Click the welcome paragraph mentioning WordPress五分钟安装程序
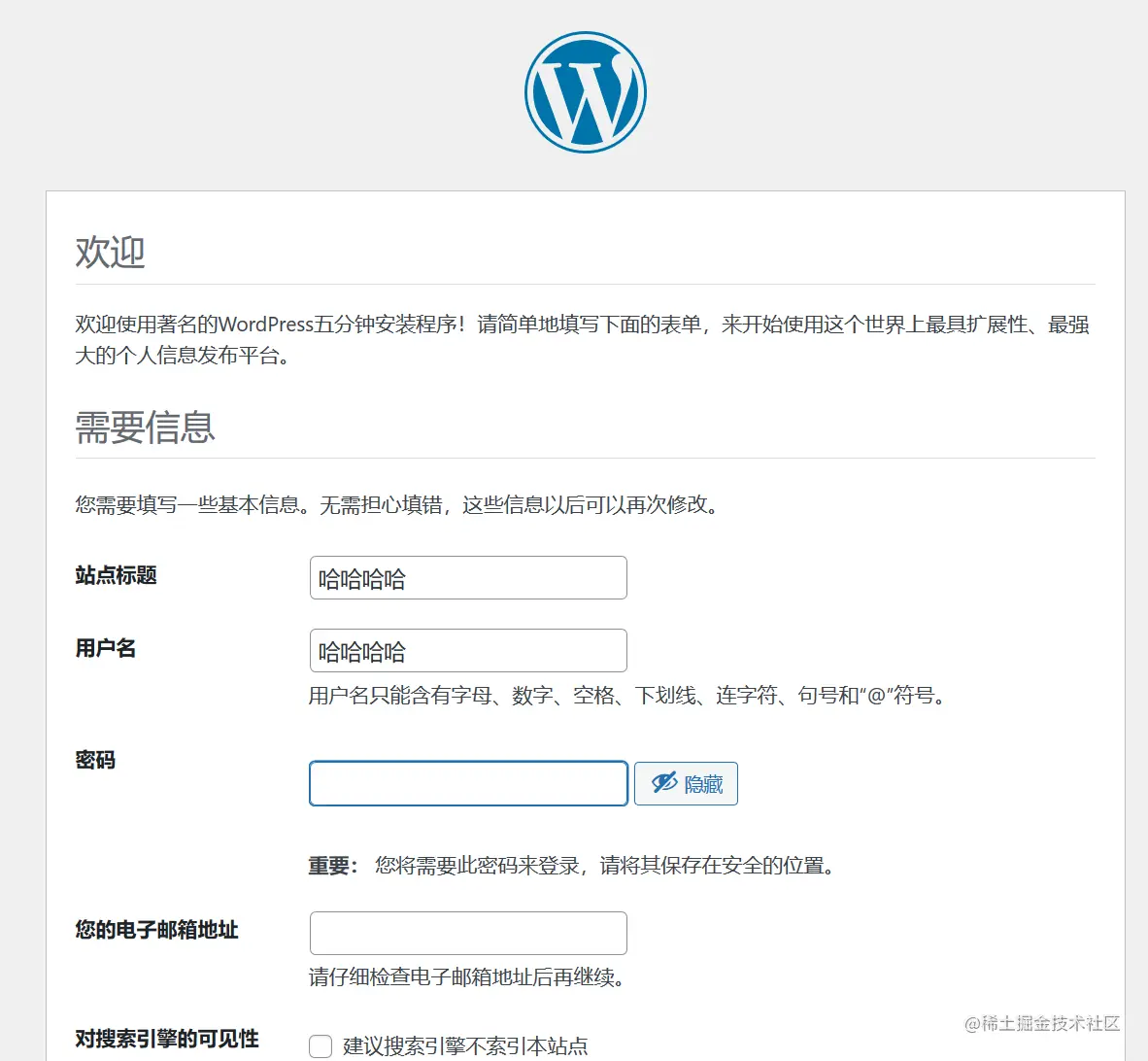Image resolution: width=1148 pixels, height=1061 pixels. click(x=582, y=339)
